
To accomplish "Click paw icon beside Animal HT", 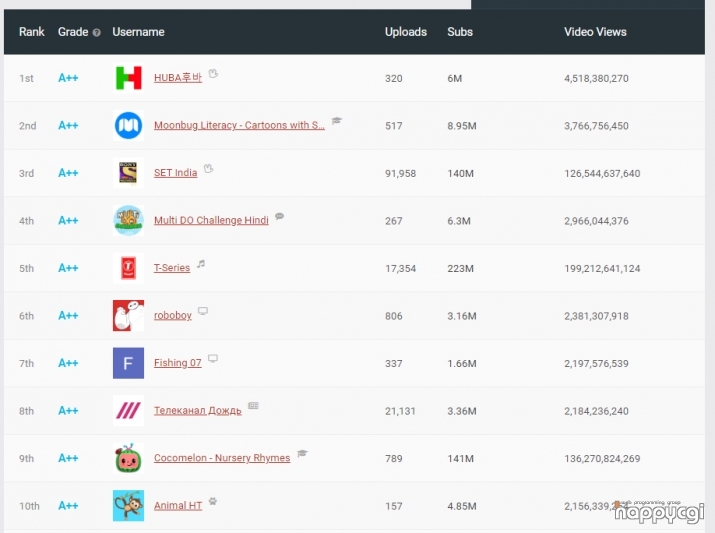I will point(213,501).
